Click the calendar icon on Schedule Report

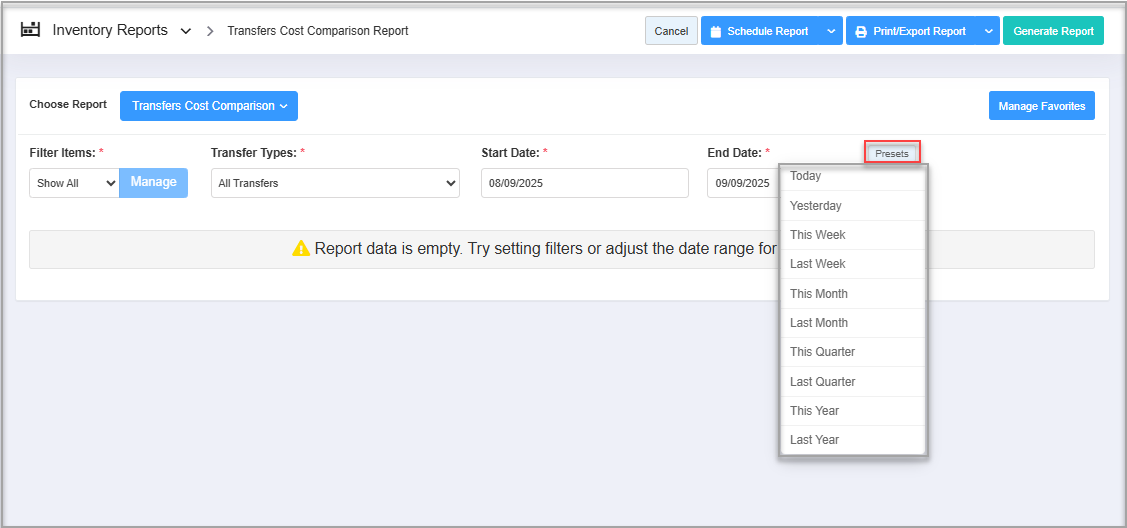(716, 32)
